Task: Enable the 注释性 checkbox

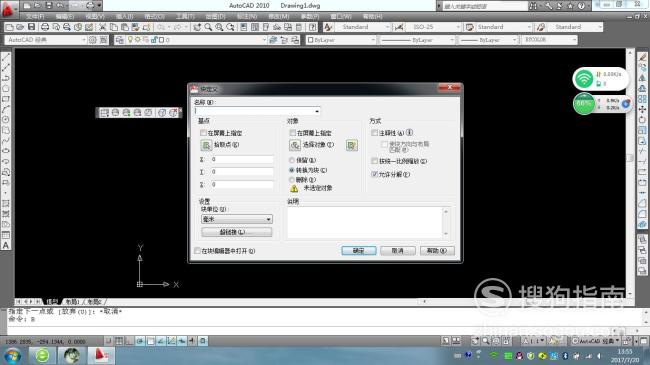Action: (375, 133)
